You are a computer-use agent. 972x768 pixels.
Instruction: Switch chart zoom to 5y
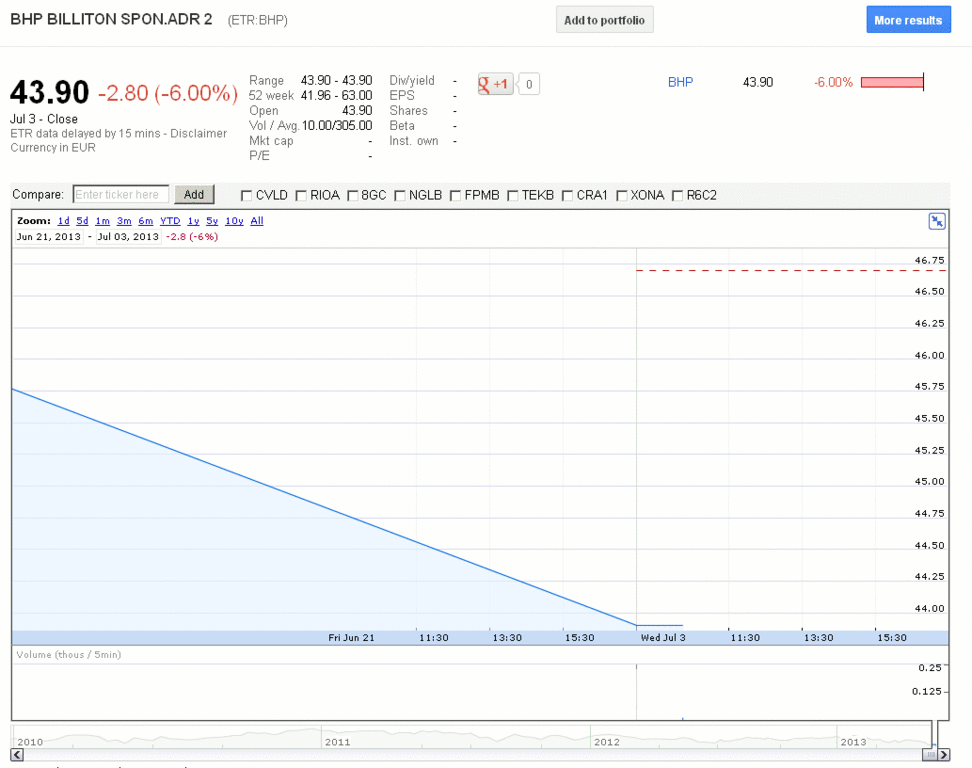(x=212, y=221)
